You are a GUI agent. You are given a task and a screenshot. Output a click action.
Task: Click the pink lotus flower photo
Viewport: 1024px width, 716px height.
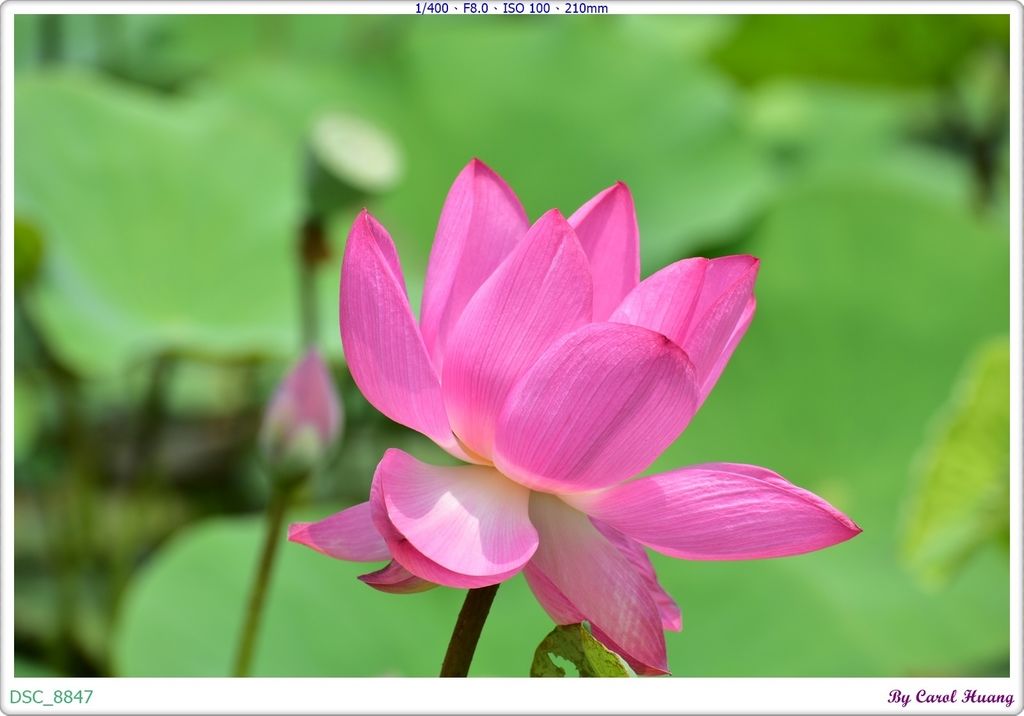pyautogui.click(x=512, y=346)
